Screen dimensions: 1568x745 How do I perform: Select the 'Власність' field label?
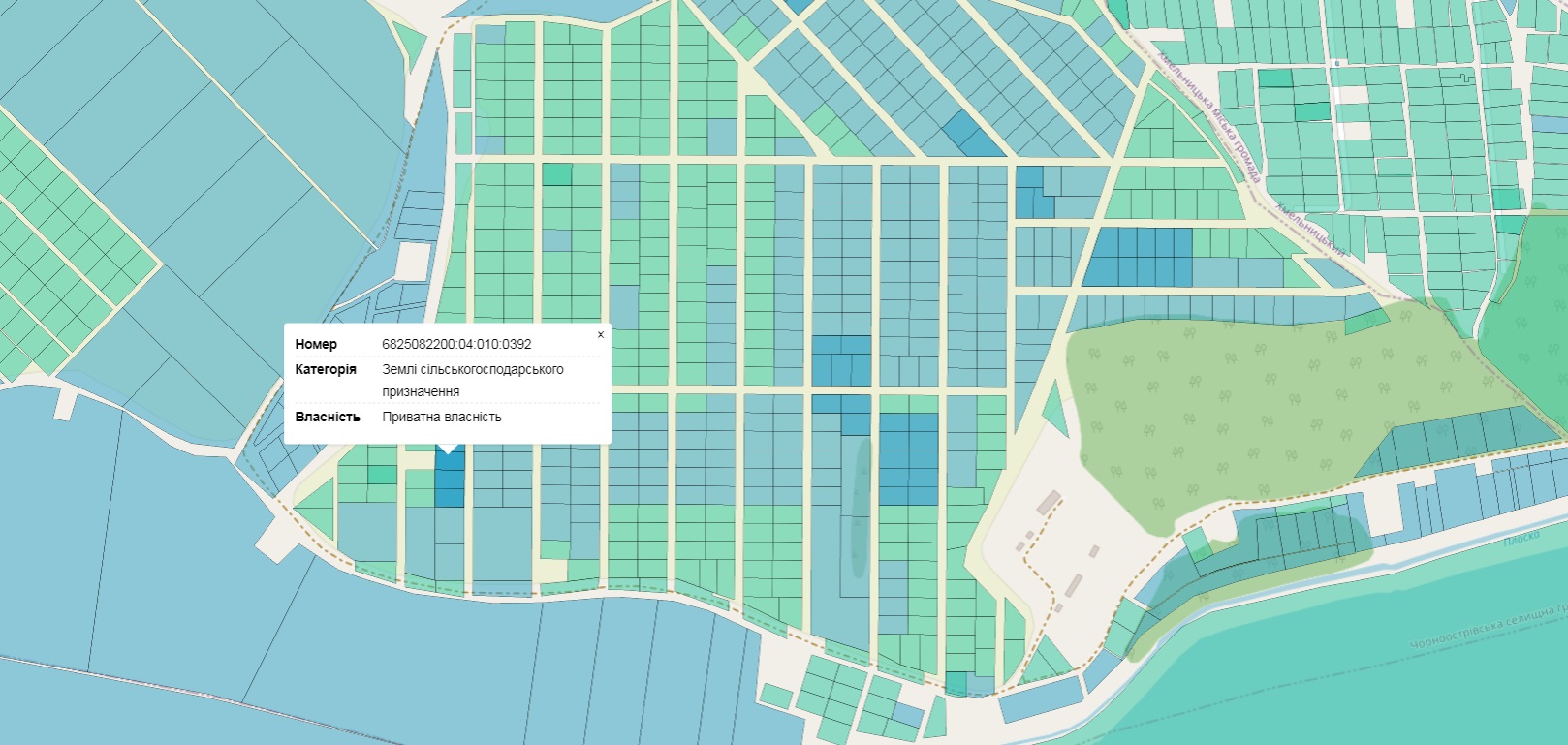click(328, 417)
